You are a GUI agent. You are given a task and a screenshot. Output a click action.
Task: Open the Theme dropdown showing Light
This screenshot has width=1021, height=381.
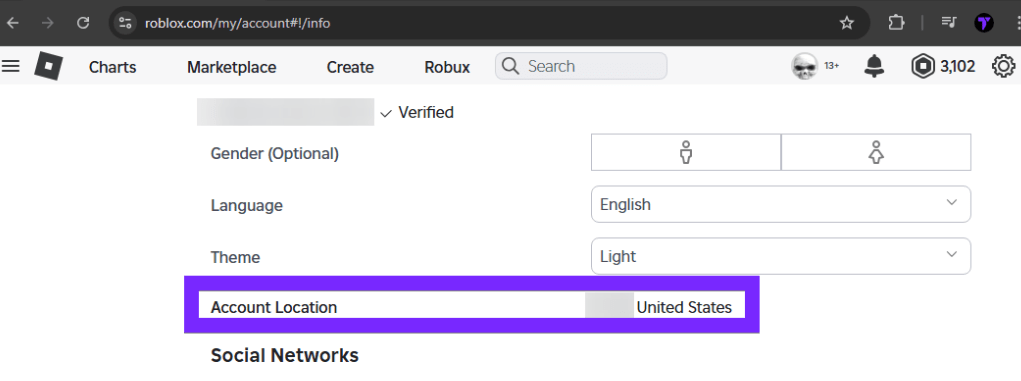pyautogui.click(x=781, y=256)
